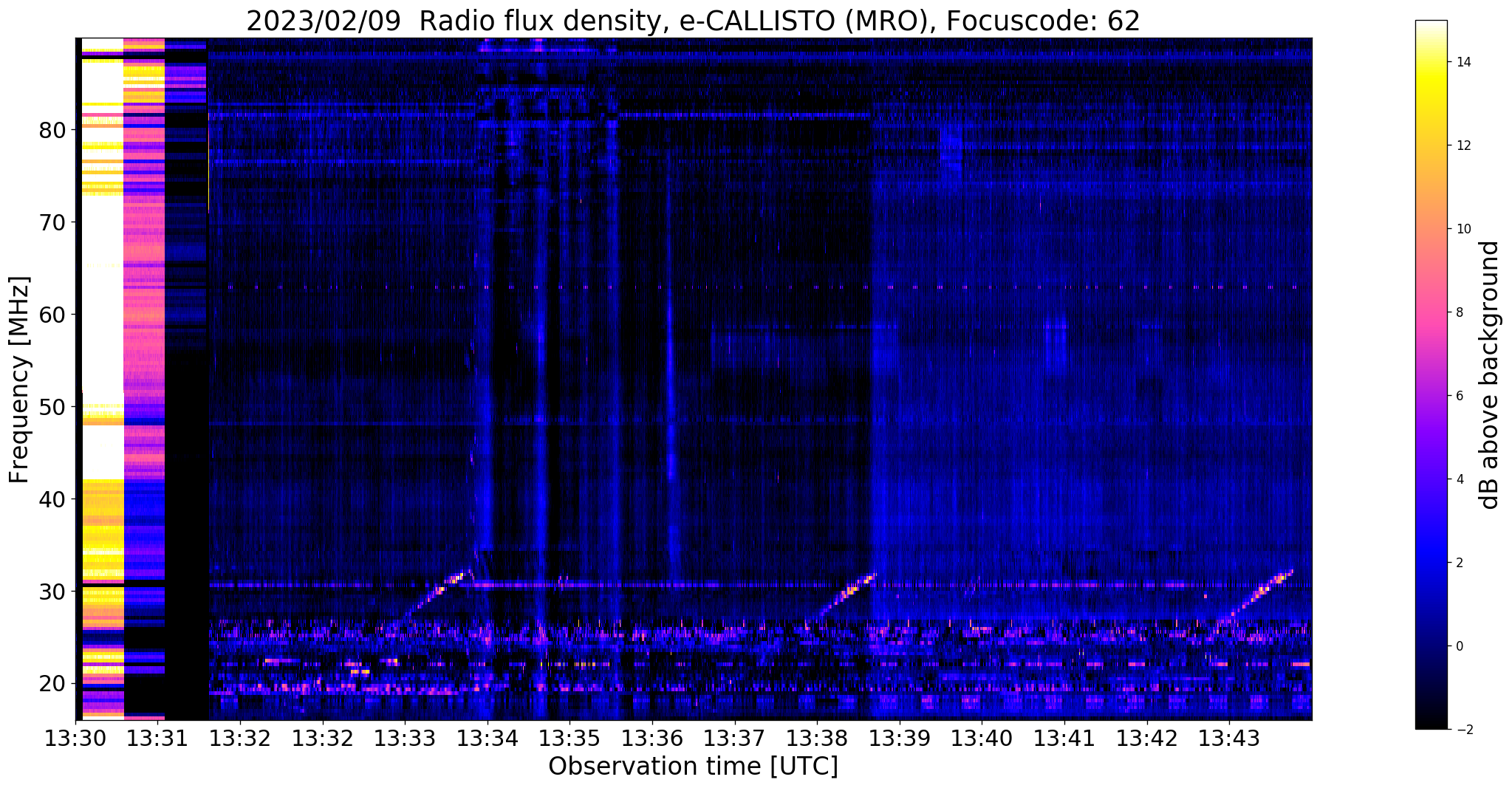Click the 'Frequency [MHz]' axis label

pyautogui.click(x=20, y=380)
